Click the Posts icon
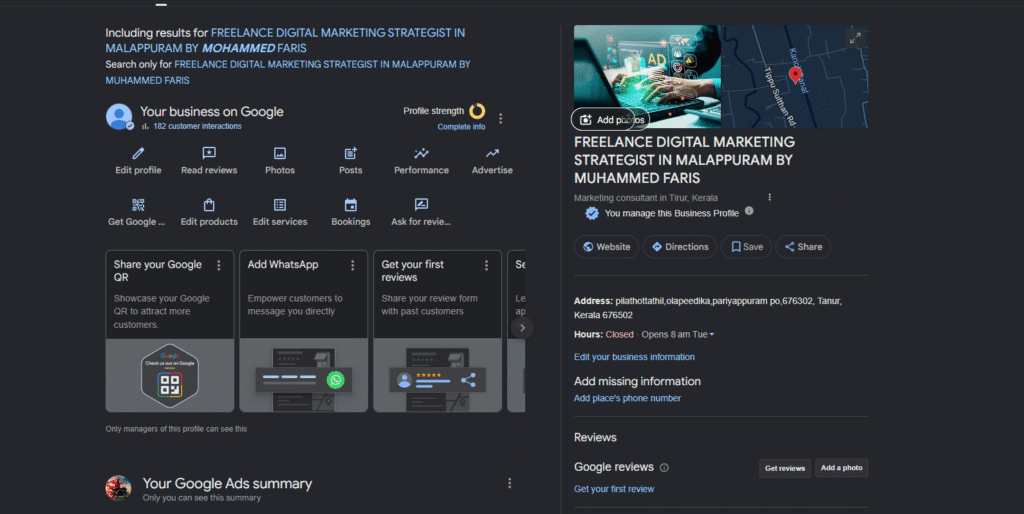The height and width of the screenshot is (514, 1024). (351, 154)
